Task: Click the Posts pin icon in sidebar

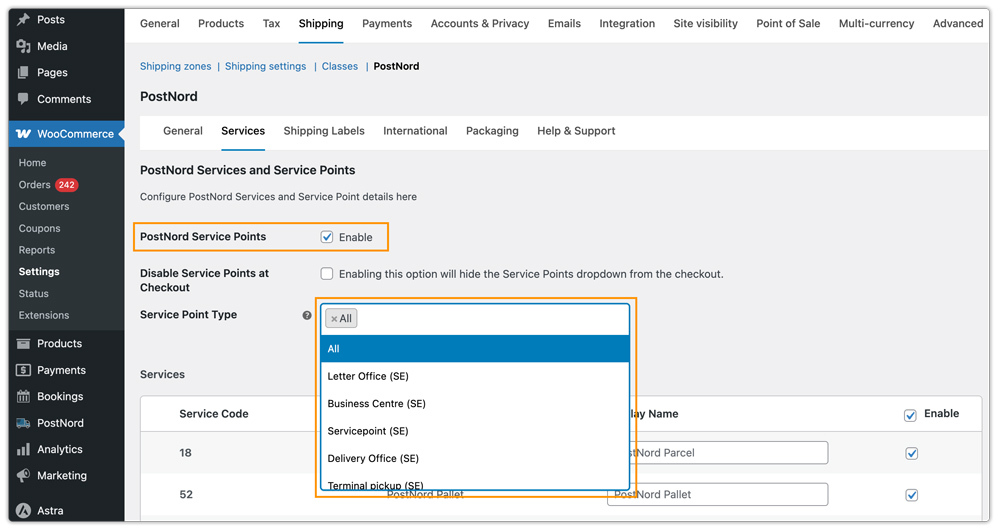Action: coord(24,19)
